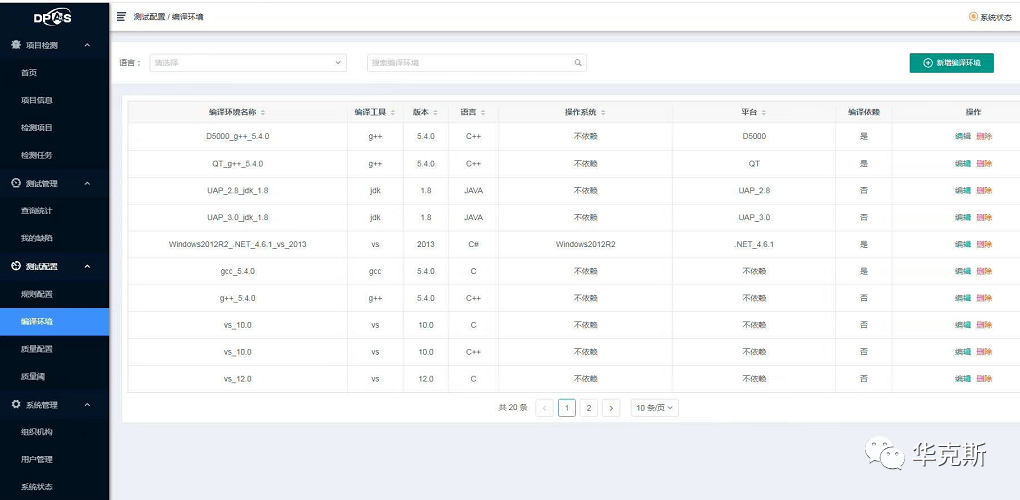
Task: Collapse the 系统管理 sidebar section
Action: [x=87, y=405]
